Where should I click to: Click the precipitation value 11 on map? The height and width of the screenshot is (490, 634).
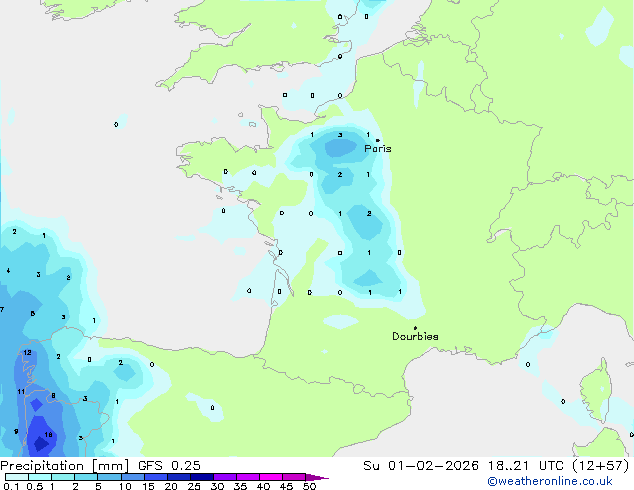click(x=21, y=391)
